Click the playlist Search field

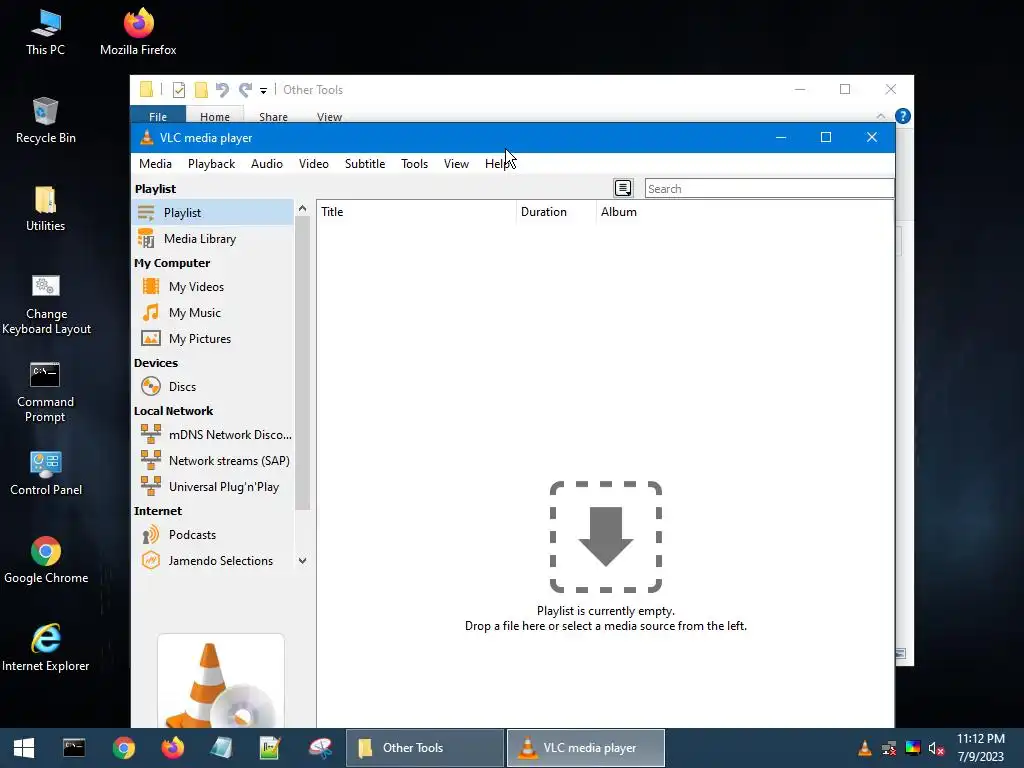coord(769,189)
